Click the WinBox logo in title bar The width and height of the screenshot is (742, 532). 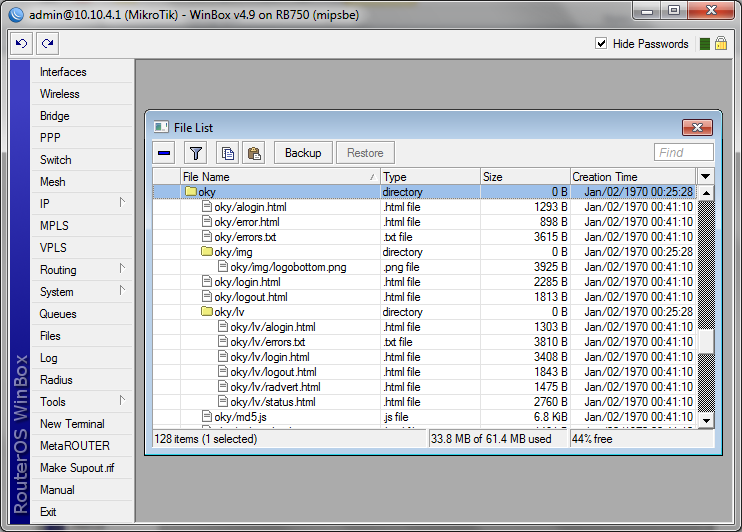[x=16, y=15]
